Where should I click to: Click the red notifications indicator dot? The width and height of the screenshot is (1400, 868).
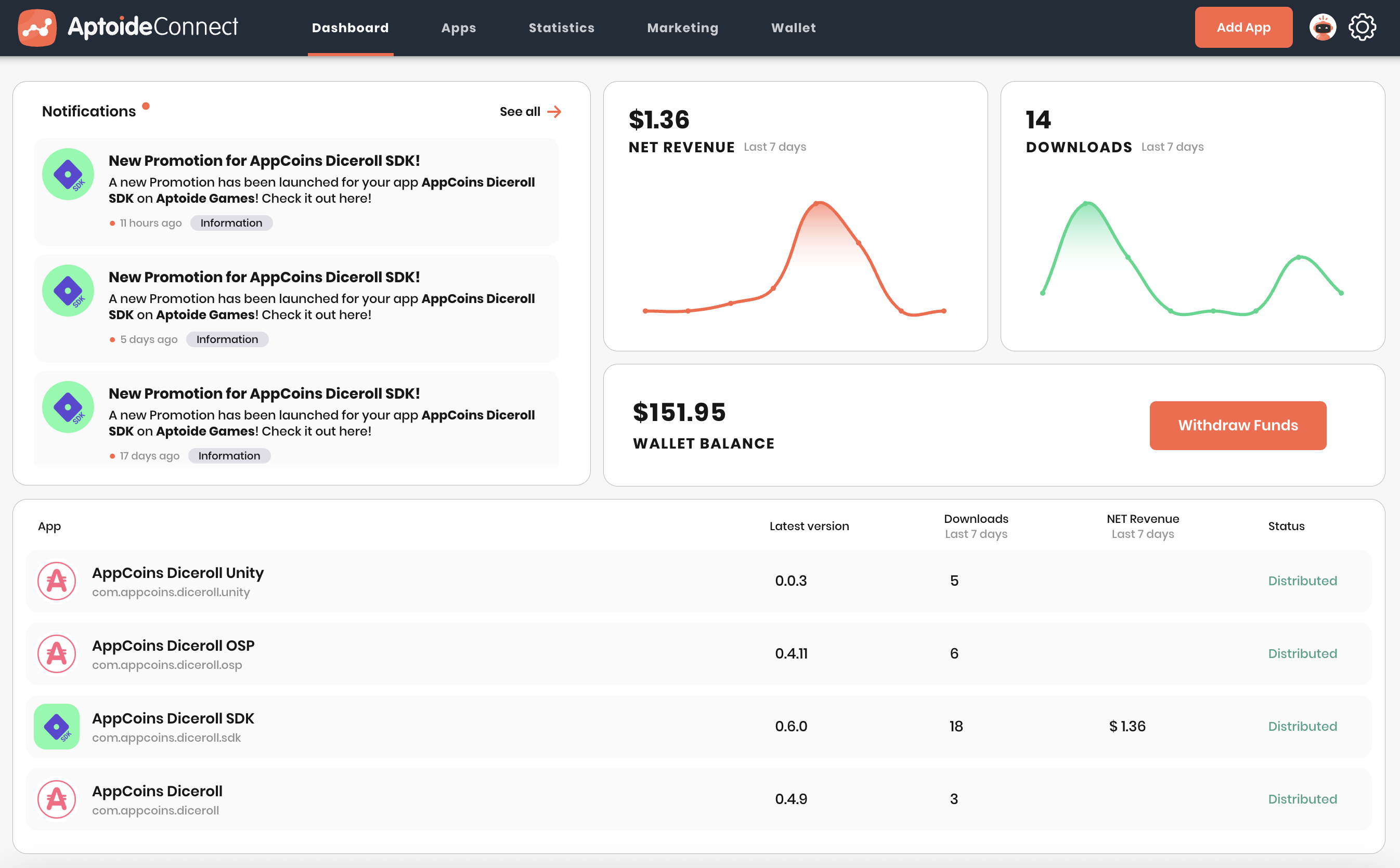(146, 106)
